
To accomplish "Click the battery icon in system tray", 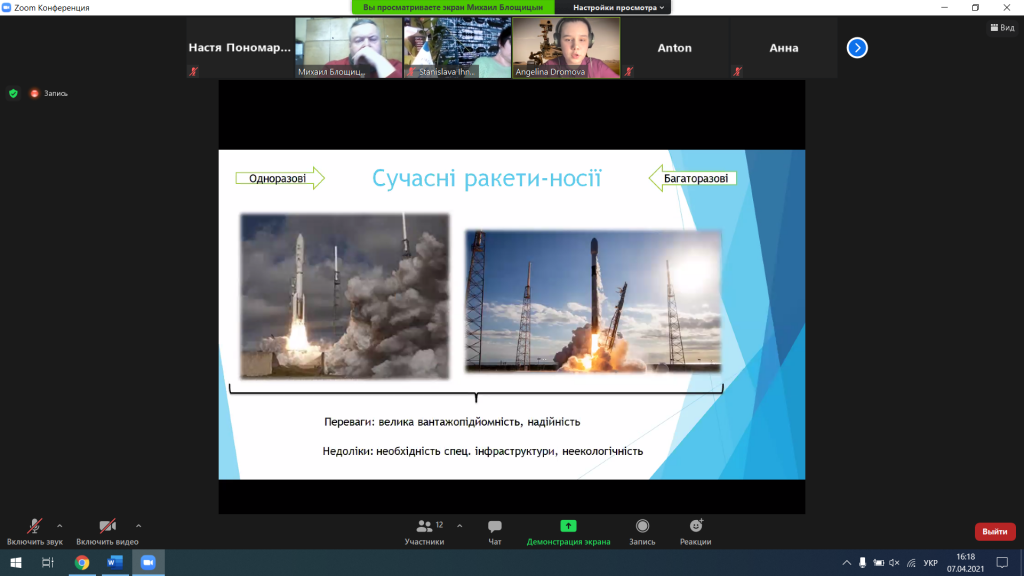I will 879,562.
